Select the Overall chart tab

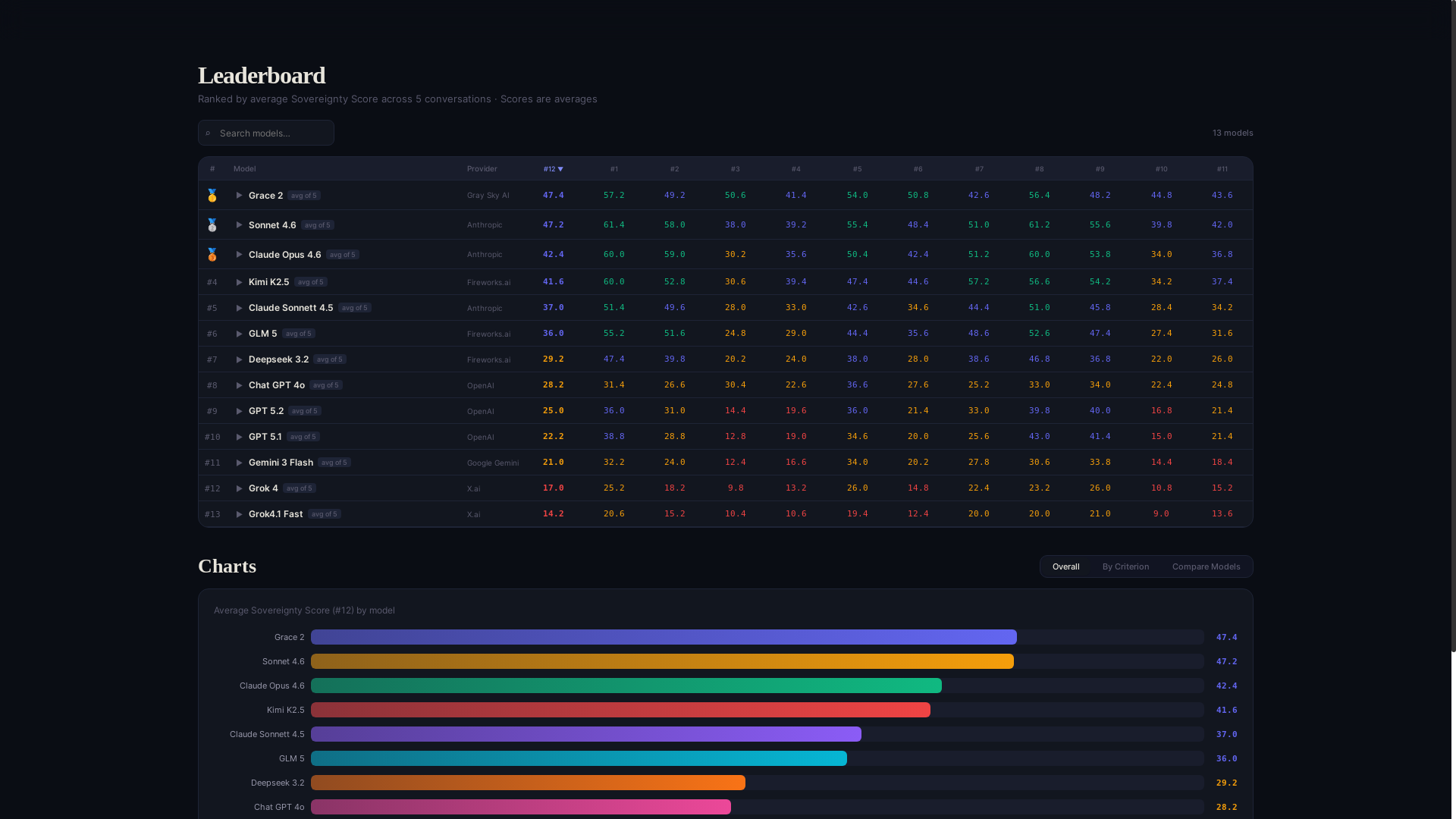point(1065,566)
